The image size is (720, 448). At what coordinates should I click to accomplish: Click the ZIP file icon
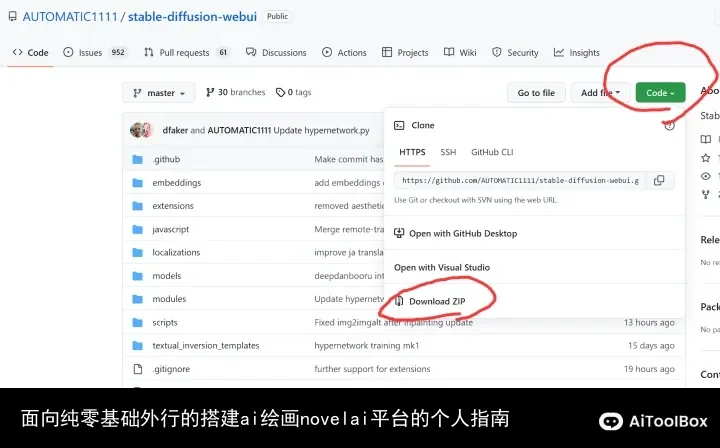click(399, 301)
